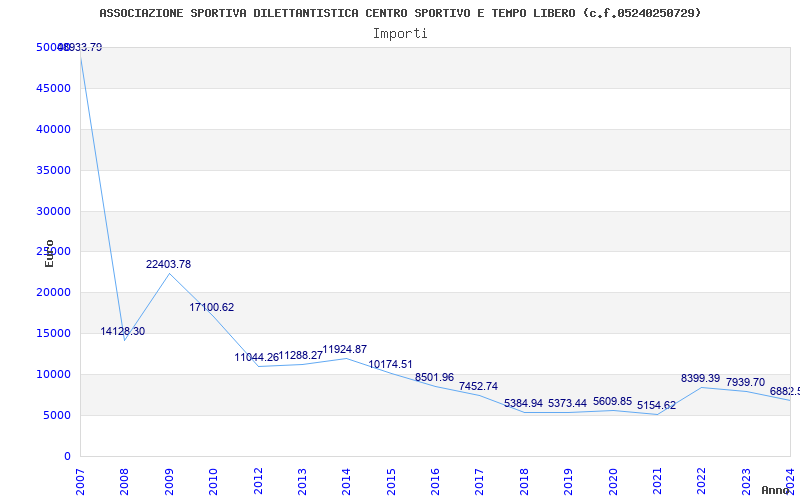
Task: Click the 2013 x-axis year label
Action: click(x=302, y=482)
